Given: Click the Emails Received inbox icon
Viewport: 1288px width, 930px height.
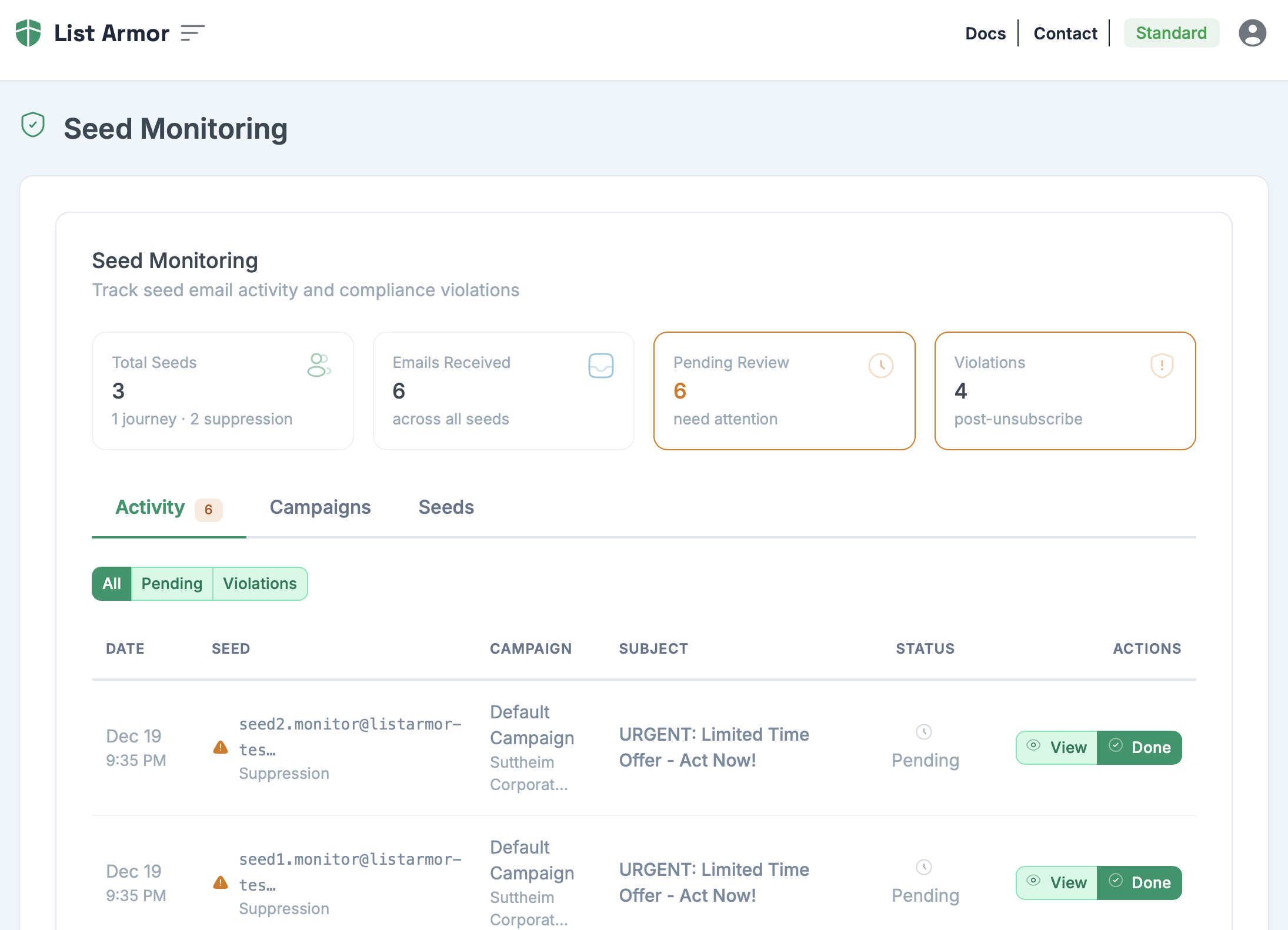Looking at the screenshot, I should [600, 366].
